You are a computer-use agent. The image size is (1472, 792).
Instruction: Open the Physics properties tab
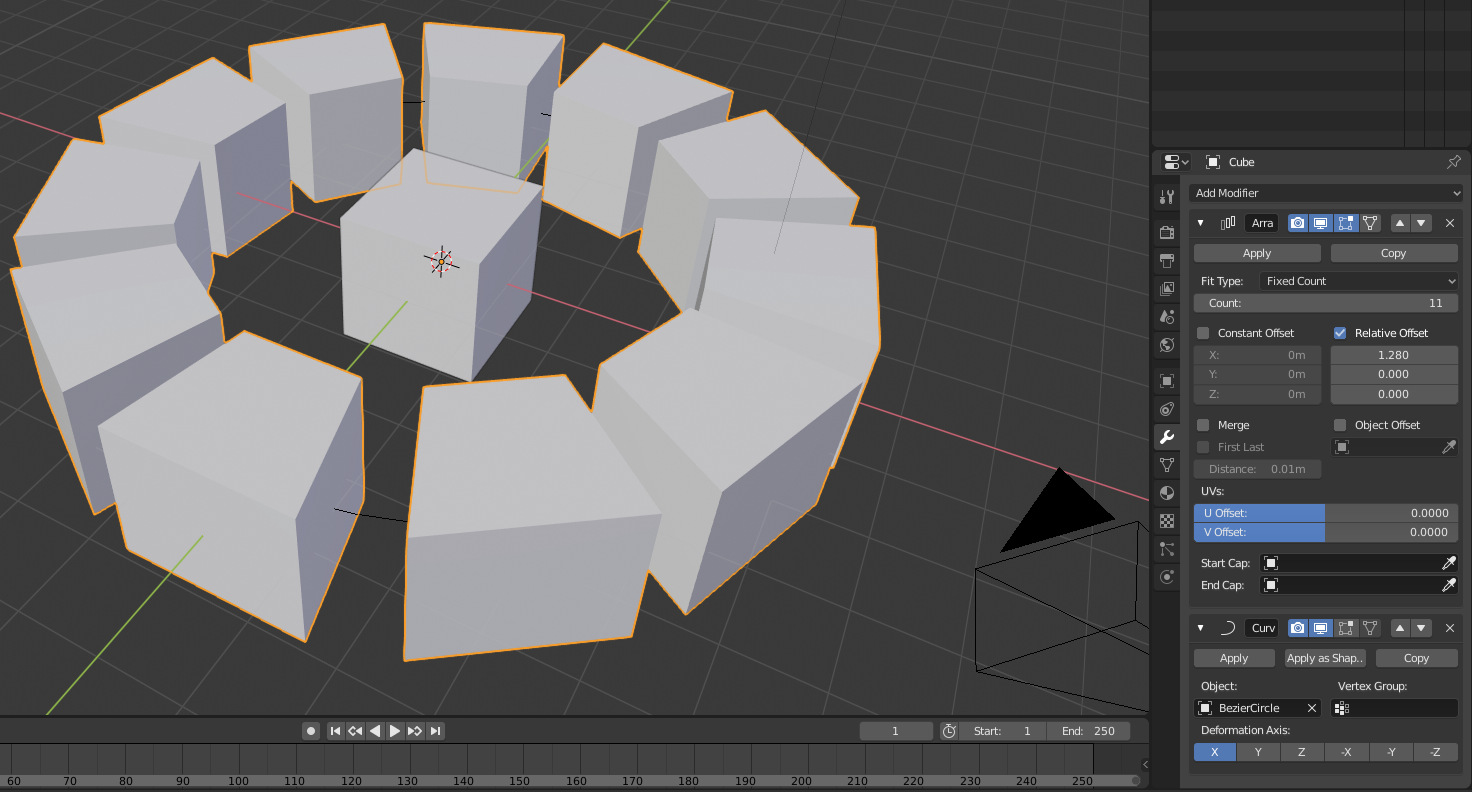pos(1166,577)
